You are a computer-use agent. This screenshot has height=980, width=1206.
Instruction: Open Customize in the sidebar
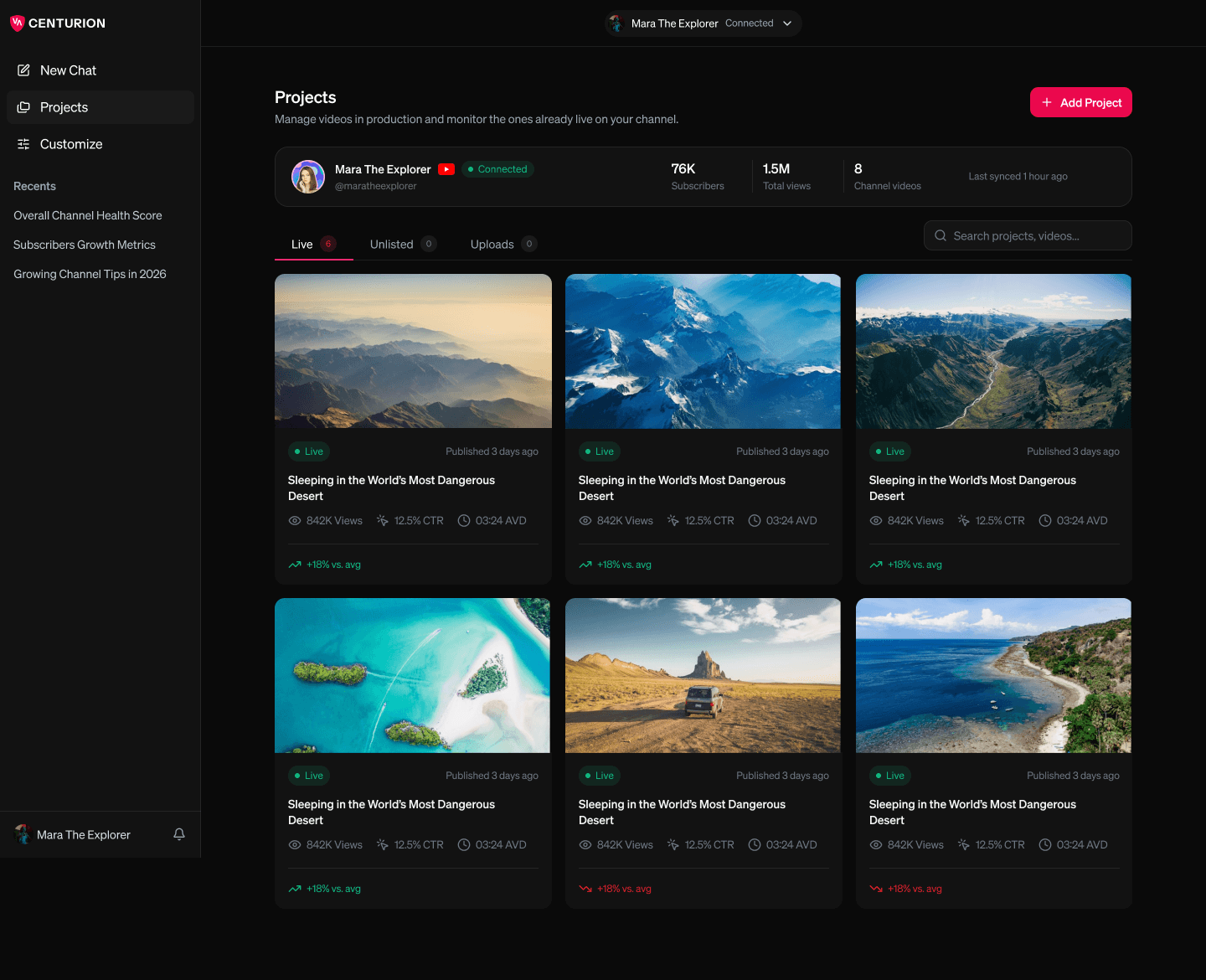pos(100,144)
